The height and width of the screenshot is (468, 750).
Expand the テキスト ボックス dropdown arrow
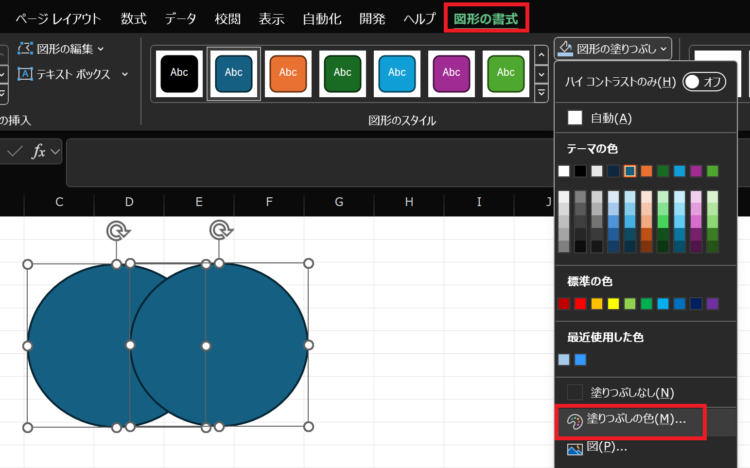point(125,74)
